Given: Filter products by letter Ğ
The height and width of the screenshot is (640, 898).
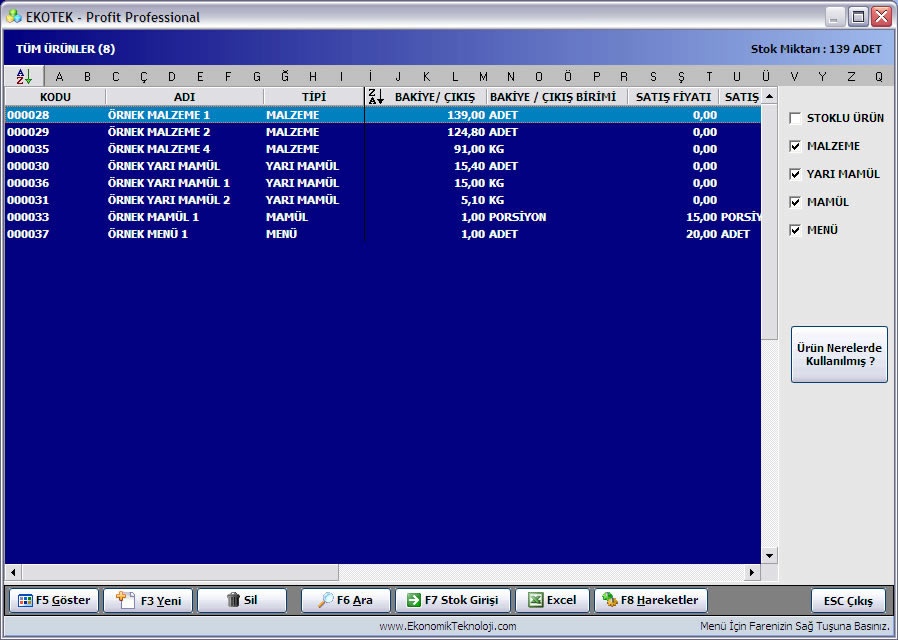Looking at the screenshot, I should 285,77.
